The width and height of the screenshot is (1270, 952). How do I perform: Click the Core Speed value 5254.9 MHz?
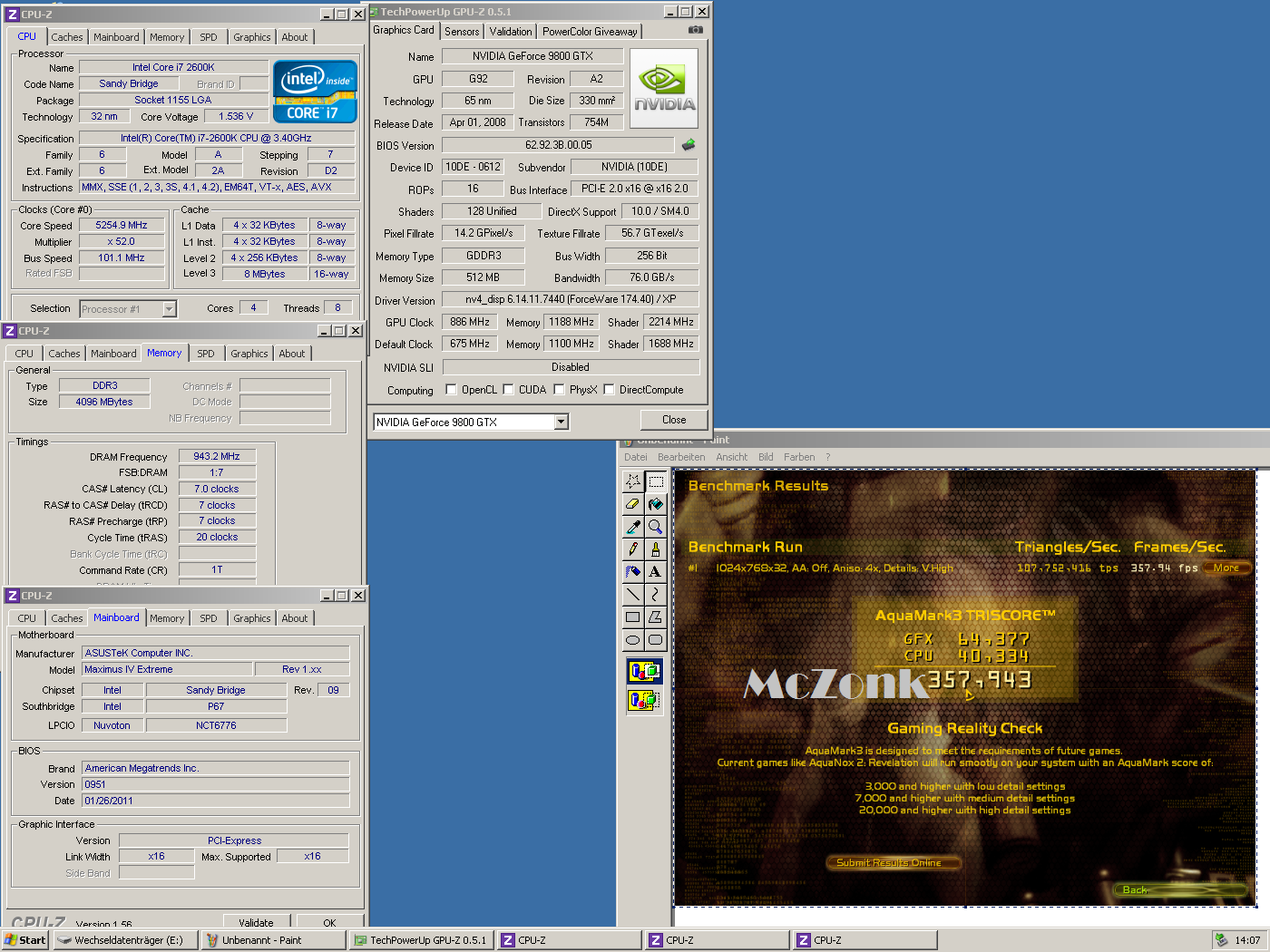122,225
